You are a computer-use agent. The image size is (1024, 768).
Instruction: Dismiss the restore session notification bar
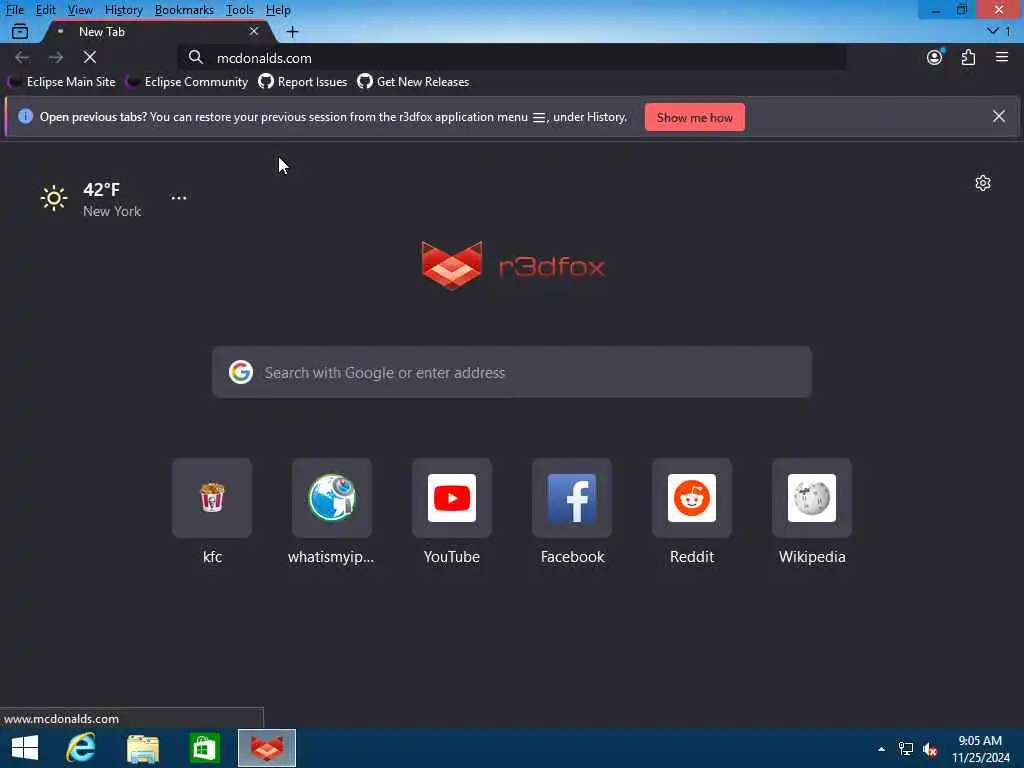coord(999,116)
